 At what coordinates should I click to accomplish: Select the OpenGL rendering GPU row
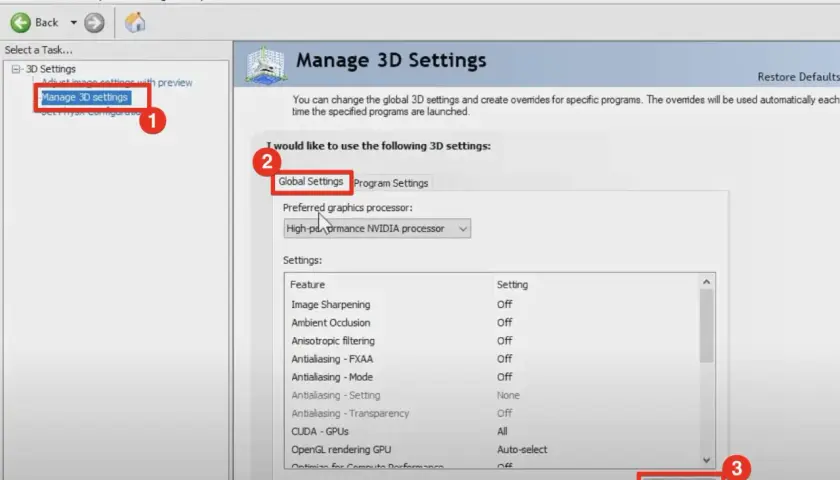[x=492, y=449]
